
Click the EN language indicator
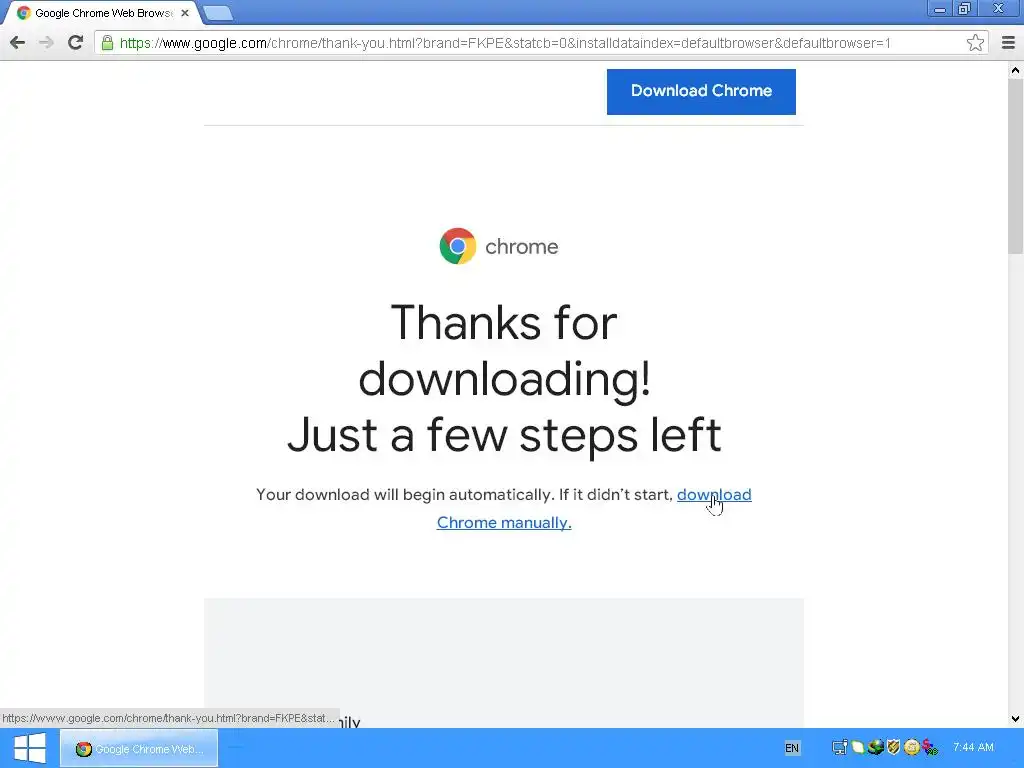[x=792, y=748]
